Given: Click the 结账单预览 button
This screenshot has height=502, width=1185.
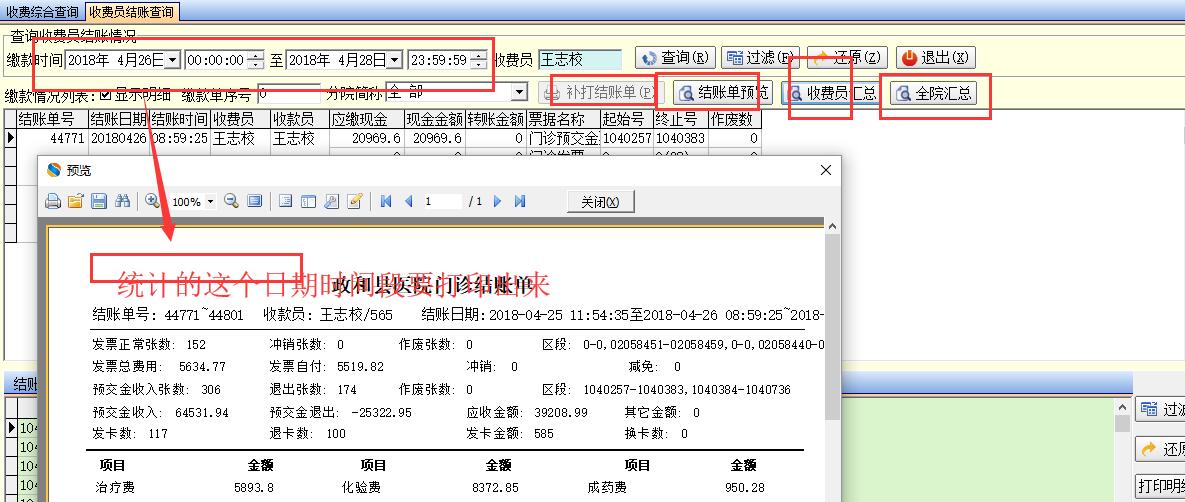Looking at the screenshot, I should (722, 93).
